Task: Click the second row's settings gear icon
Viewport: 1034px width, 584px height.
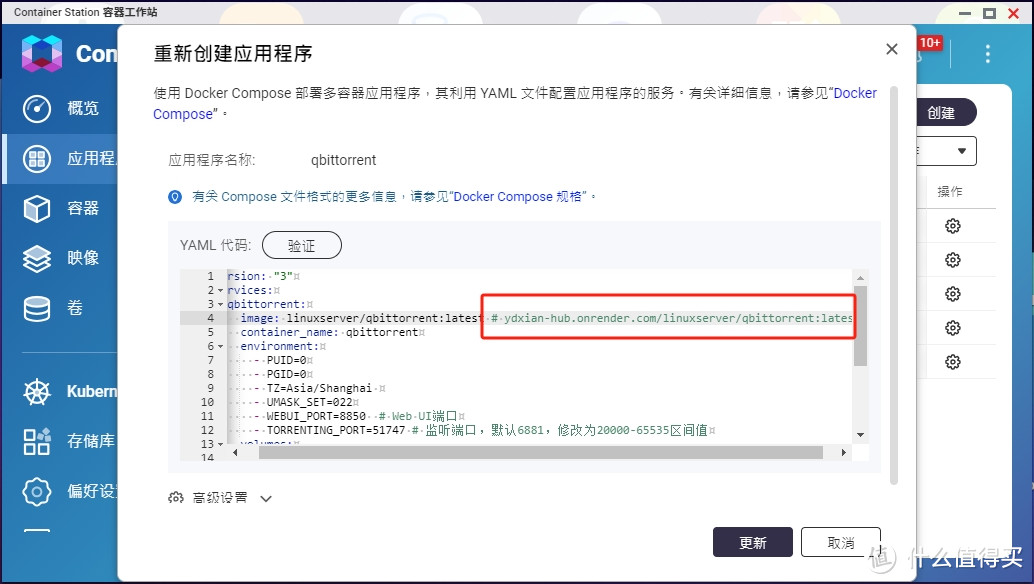Action: click(x=952, y=260)
